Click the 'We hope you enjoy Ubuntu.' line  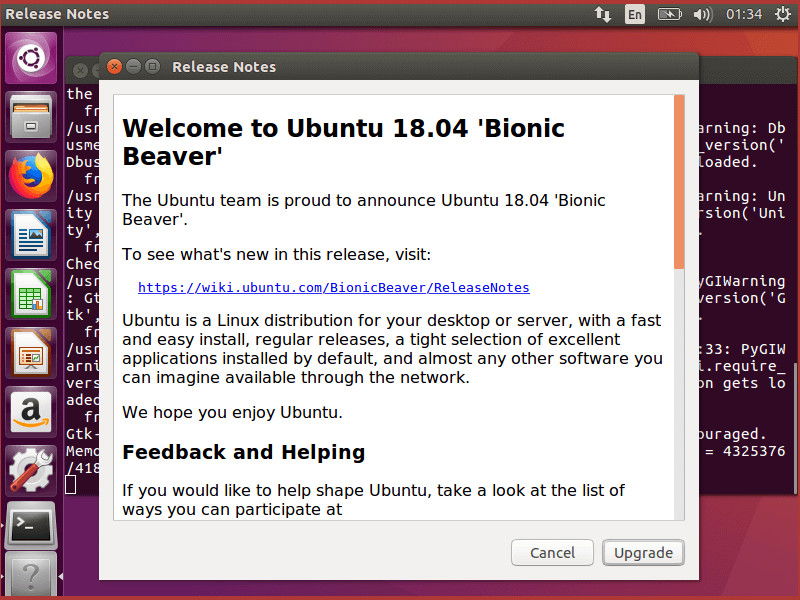[x=232, y=412]
